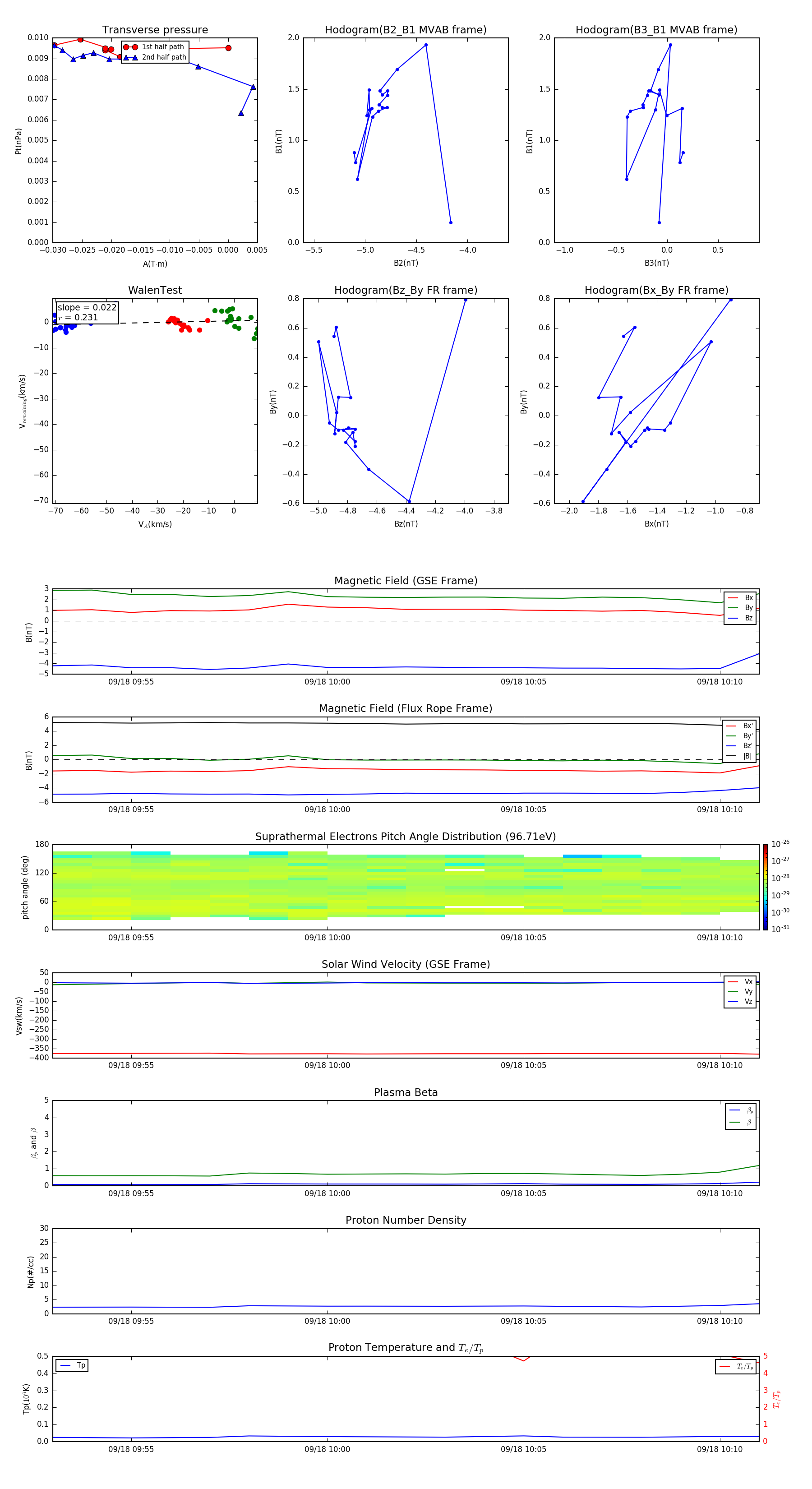Click the Vx legend entry in velocity panel
The height and width of the screenshot is (1489, 812).
(x=740, y=982)
